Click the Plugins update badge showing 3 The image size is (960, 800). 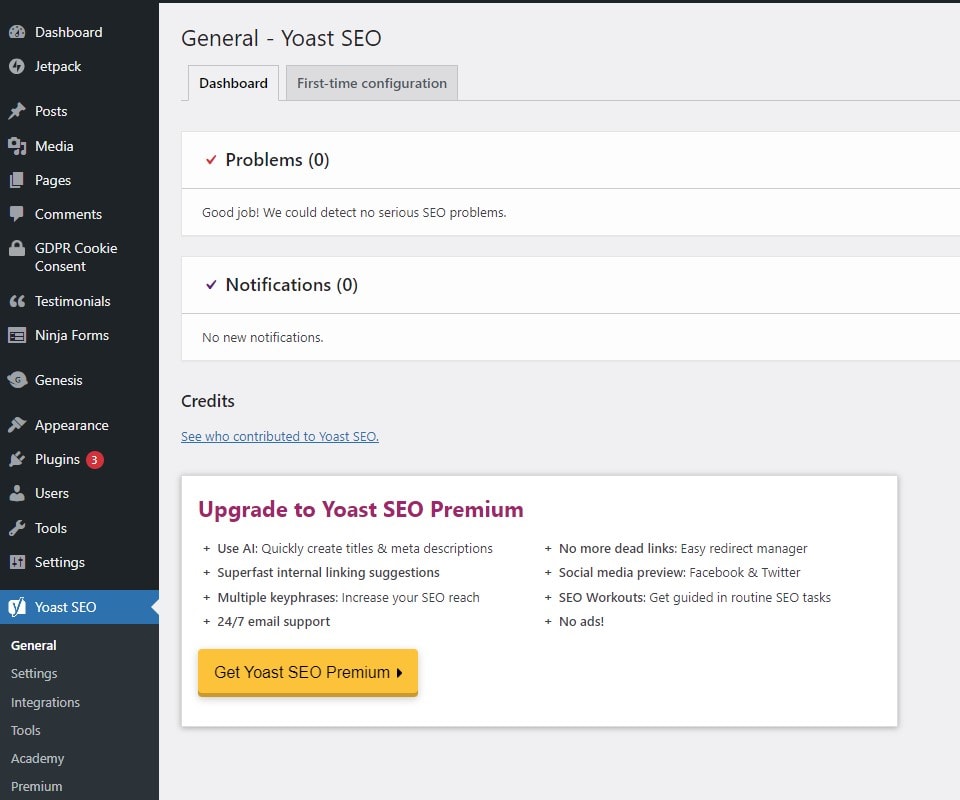click(94, 459)
